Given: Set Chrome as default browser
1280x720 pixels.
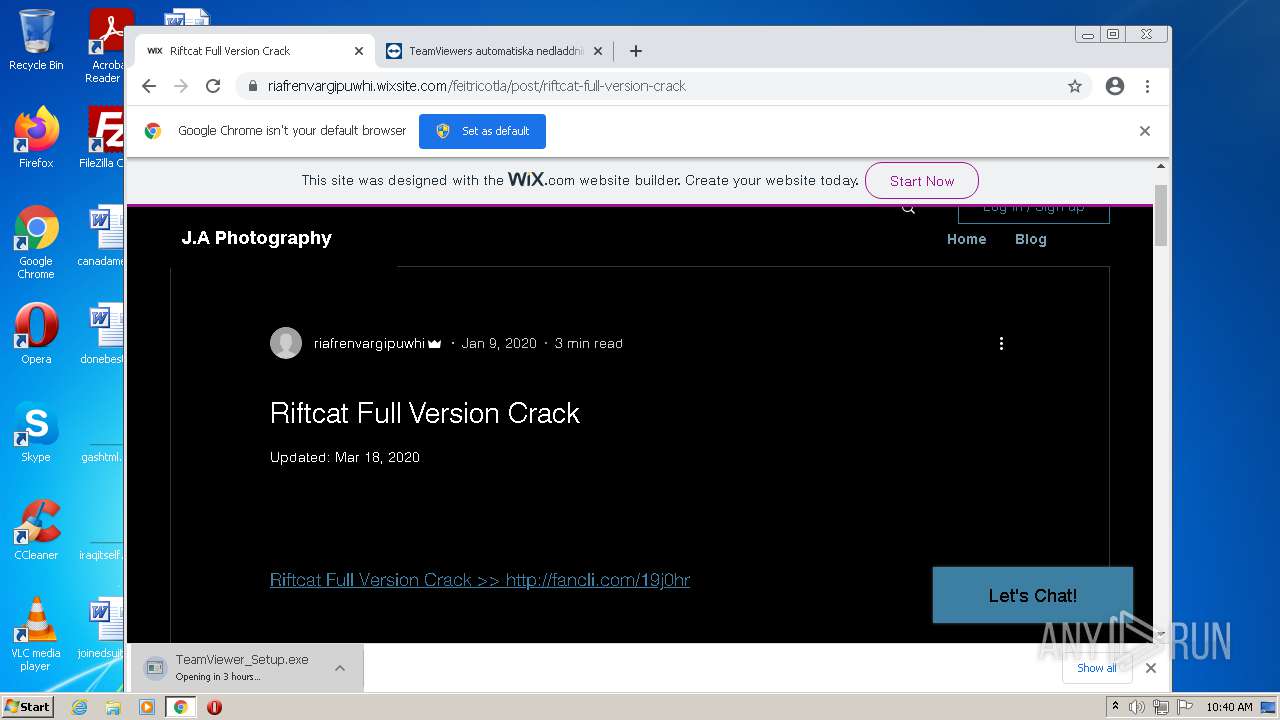Looking at the screenshot, I should pyautogui.click(x=482, y=131).
